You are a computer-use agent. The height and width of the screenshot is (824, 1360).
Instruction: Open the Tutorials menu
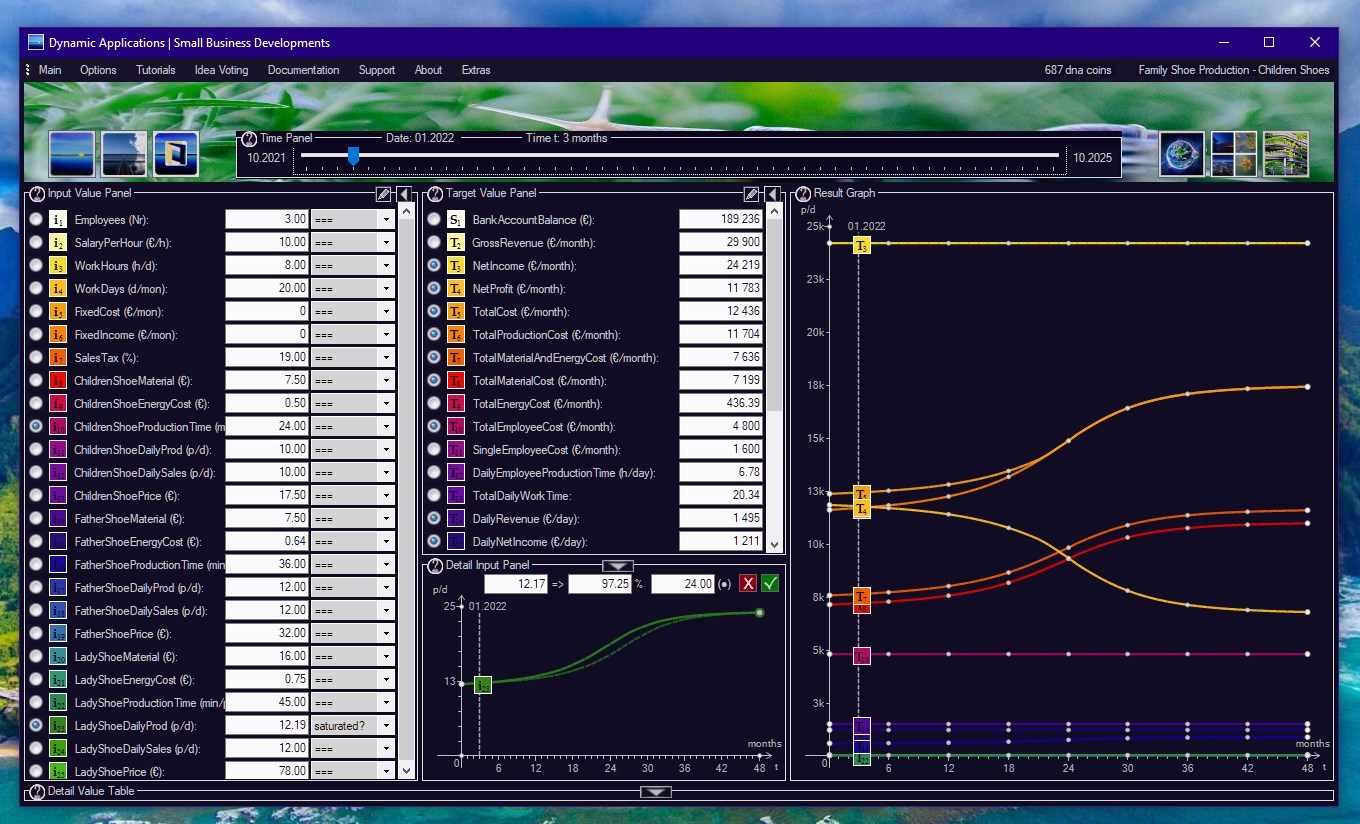pyautogui.click(x=155, y=70)
